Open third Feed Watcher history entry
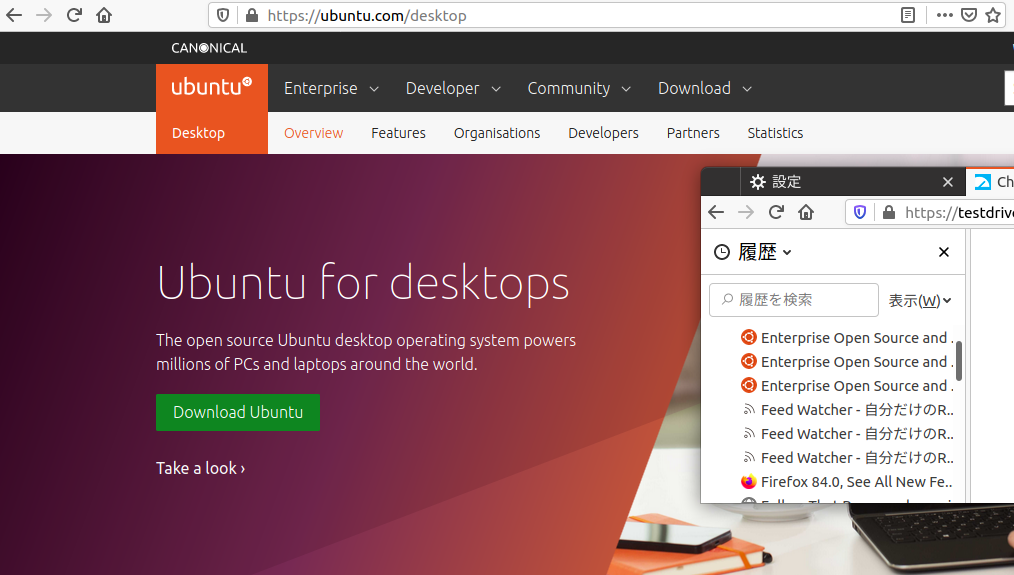The width and height of the screenshot is (1014, 575). point(847,457)
